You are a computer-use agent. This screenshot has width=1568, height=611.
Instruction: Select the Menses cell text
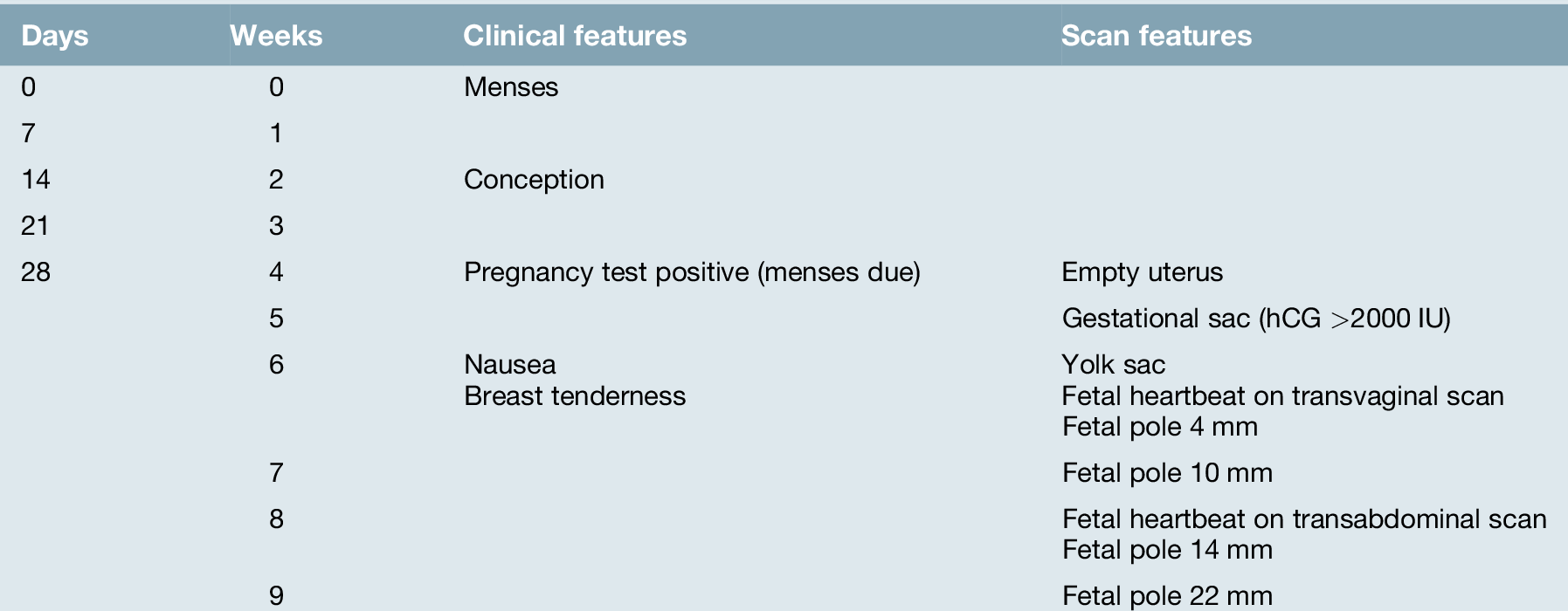pos(510,87)
